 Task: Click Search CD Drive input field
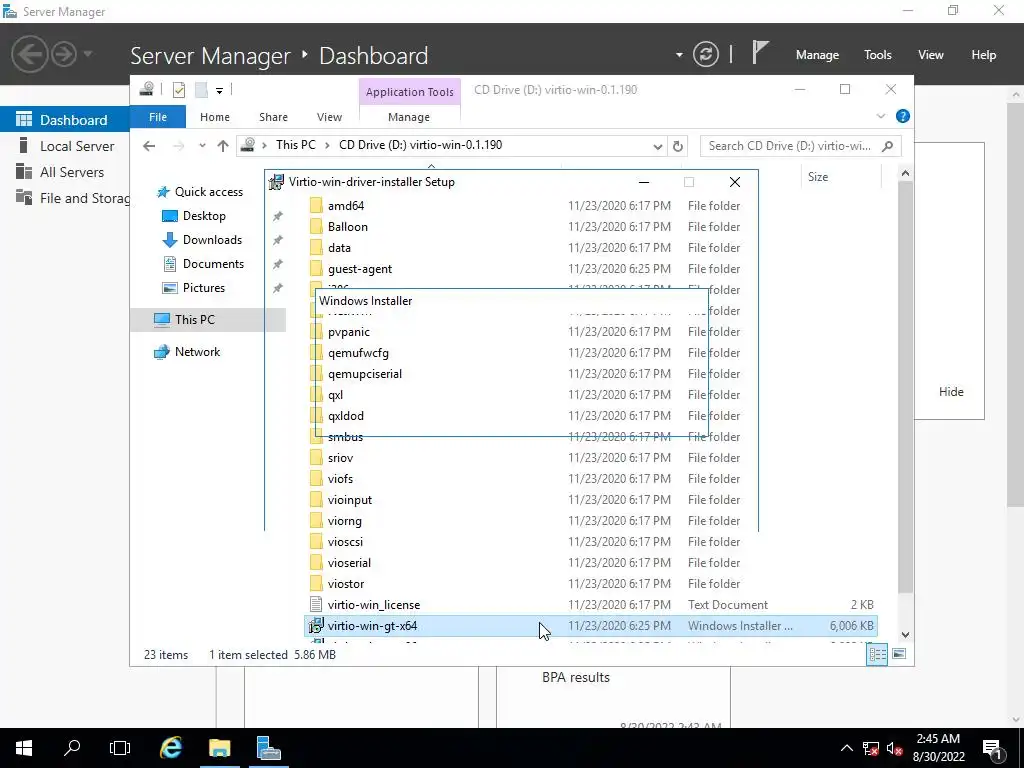pos(801,146)
